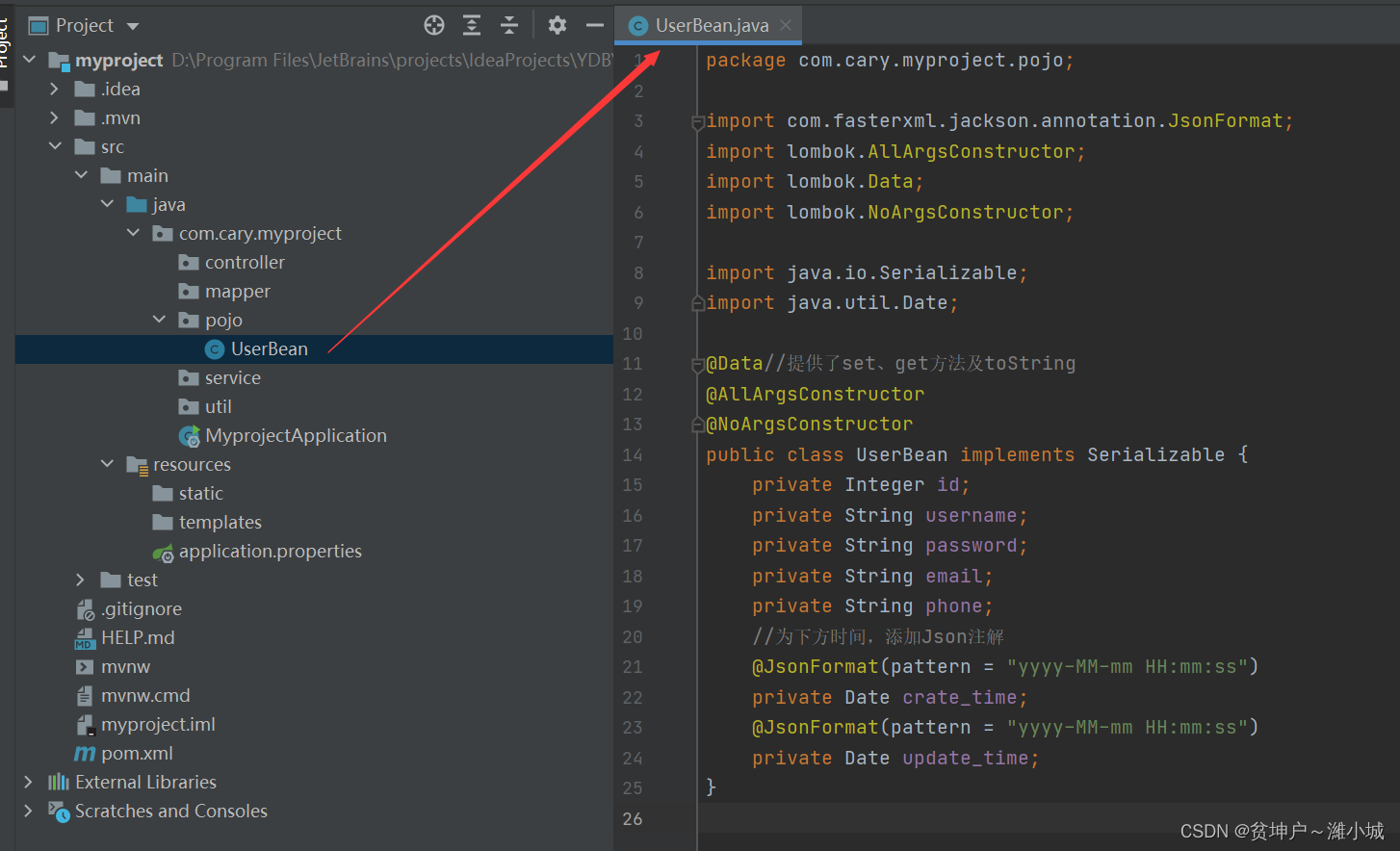1400x851 pixels.
Task: Select the mapper package
Action: [237, 291]
